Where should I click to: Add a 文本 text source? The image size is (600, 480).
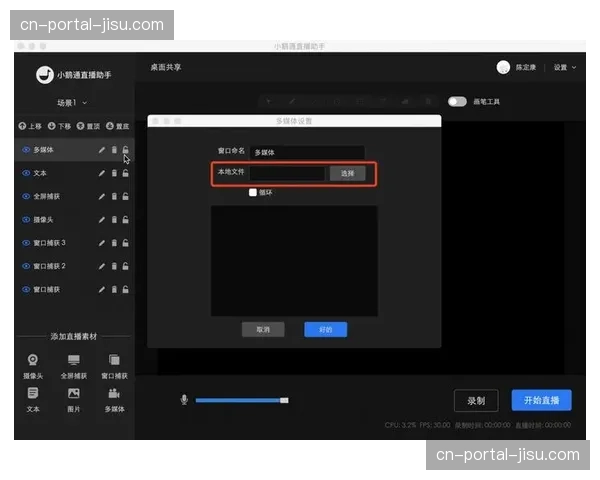[33, 397]
